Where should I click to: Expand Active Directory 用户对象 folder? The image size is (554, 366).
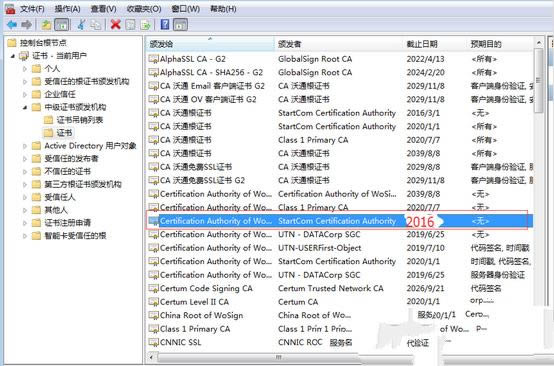pos(25,146)
